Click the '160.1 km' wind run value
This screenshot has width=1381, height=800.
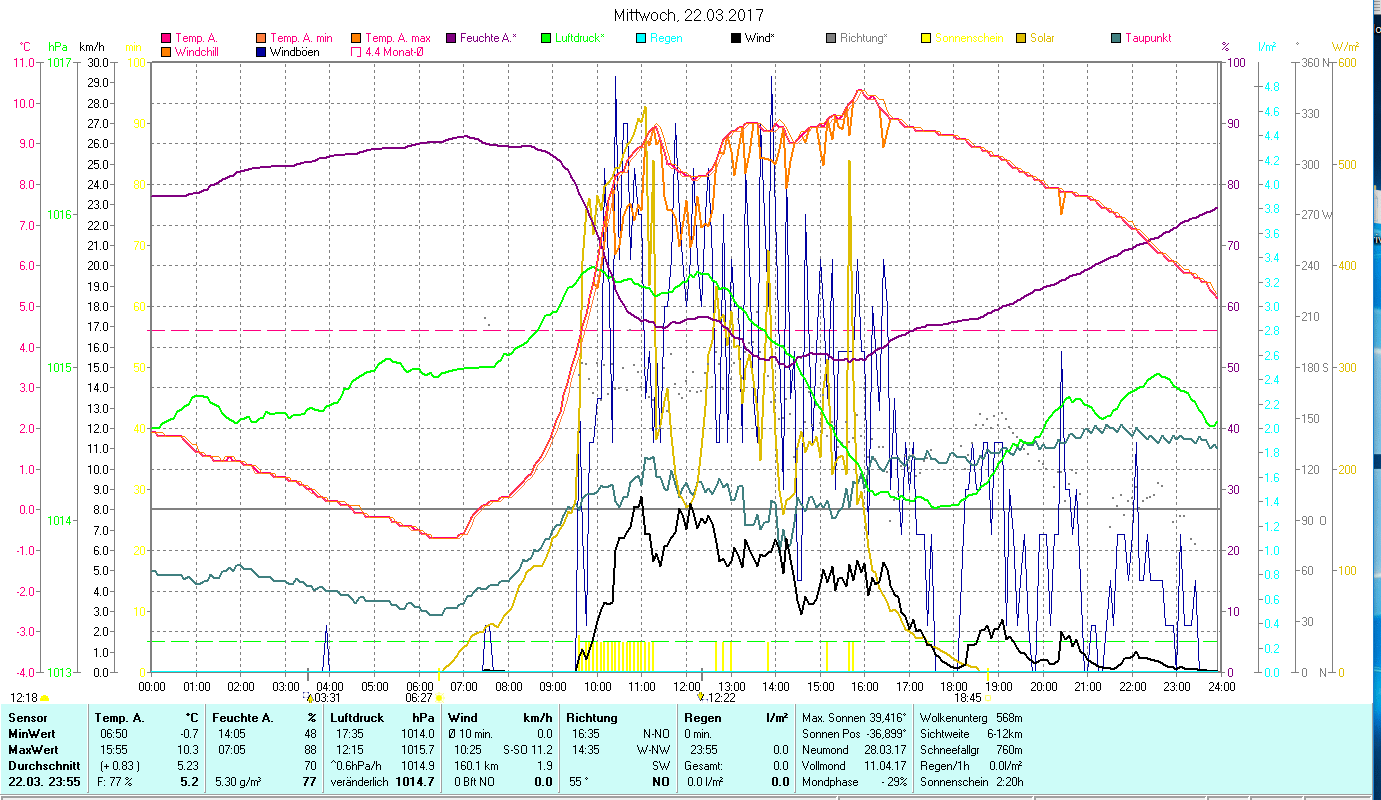476,766
